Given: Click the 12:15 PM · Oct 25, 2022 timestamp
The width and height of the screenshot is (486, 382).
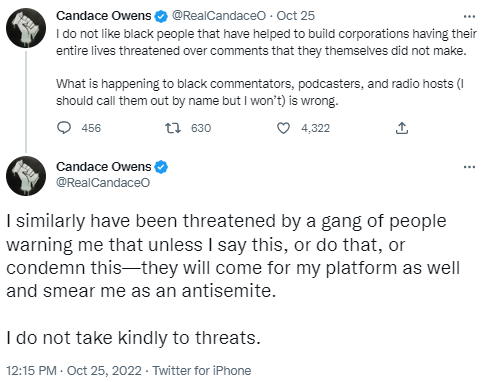Looking at the screenshot, I should tap(74, 371).
